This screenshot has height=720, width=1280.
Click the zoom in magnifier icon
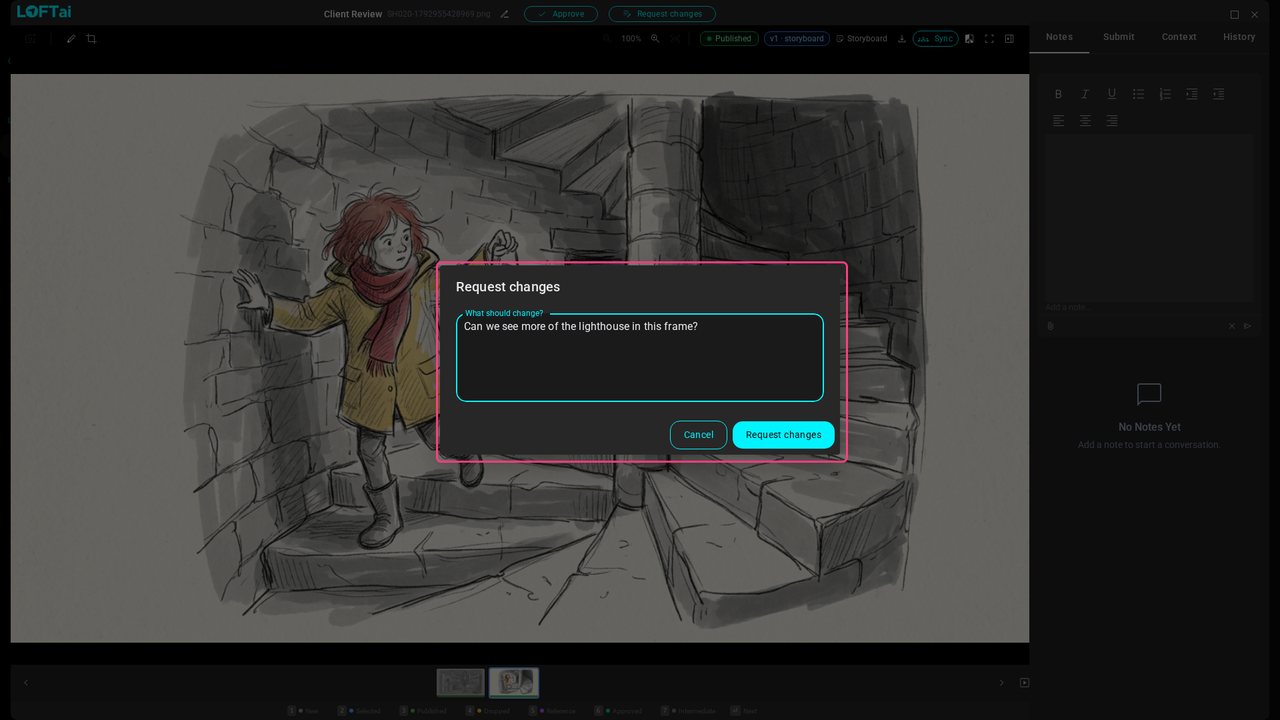(655, 39)
